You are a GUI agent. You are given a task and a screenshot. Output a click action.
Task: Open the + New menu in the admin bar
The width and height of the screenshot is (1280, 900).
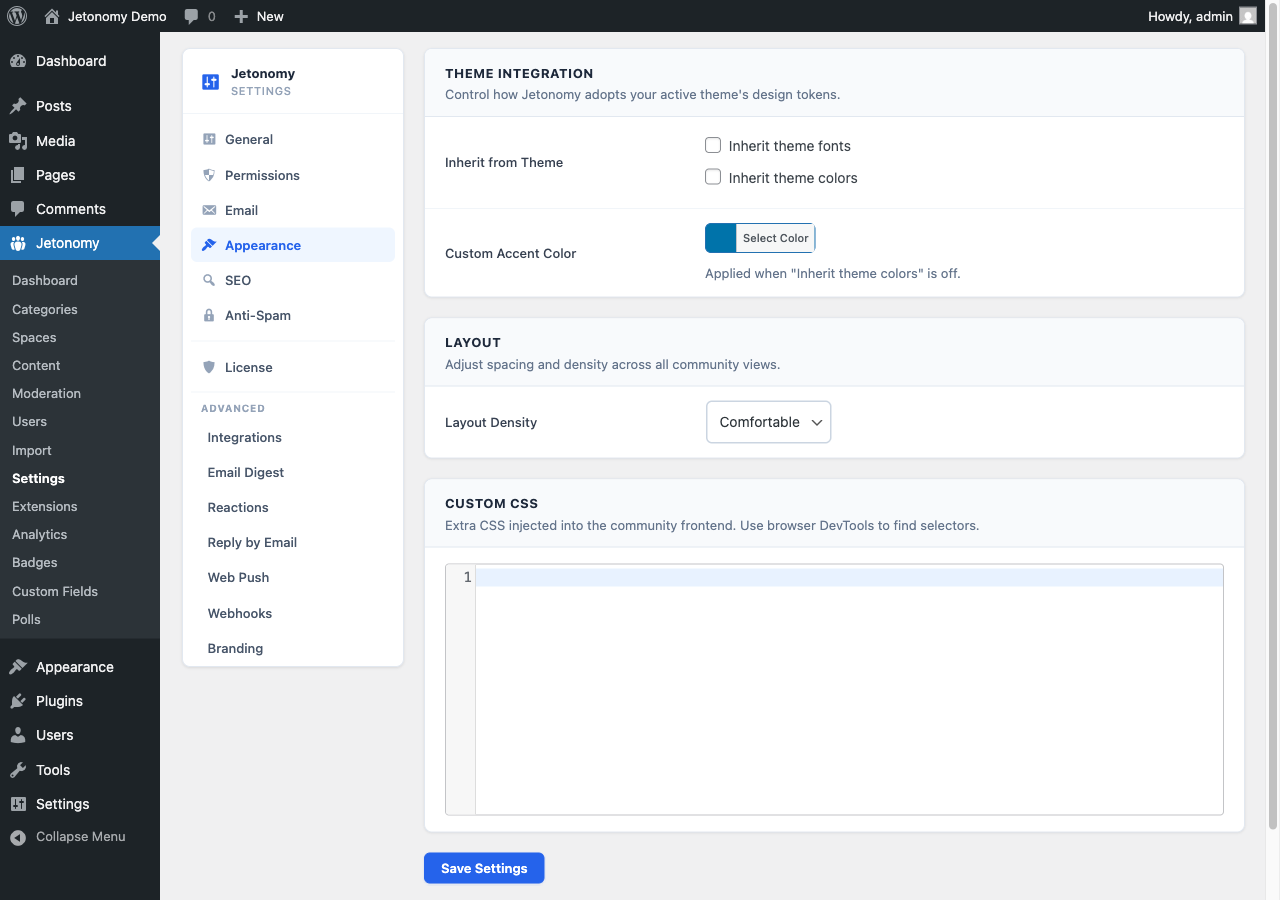point(258,15)
